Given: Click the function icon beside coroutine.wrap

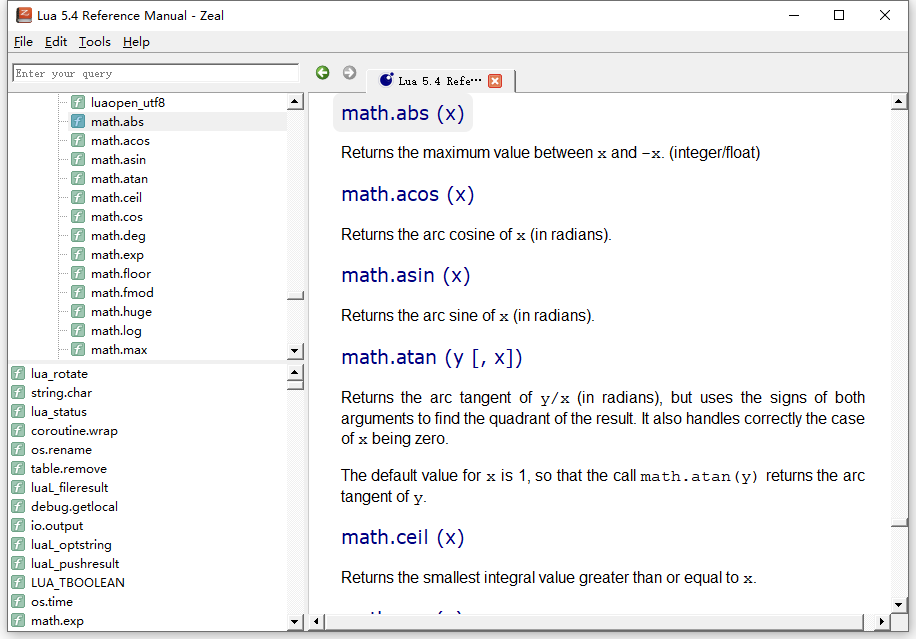Looking at the screenshot, I should 18,430.
